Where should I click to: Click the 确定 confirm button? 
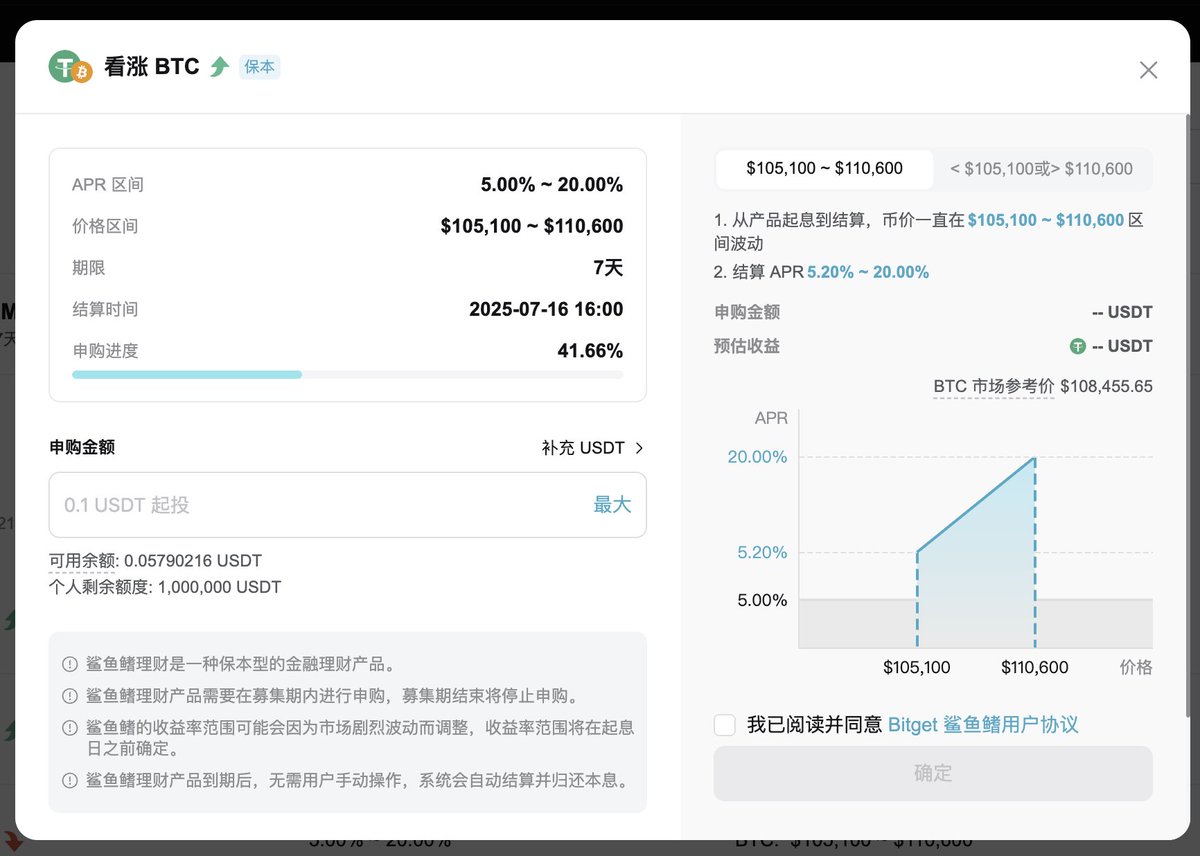pyautogui.click(x=933, y=773)
